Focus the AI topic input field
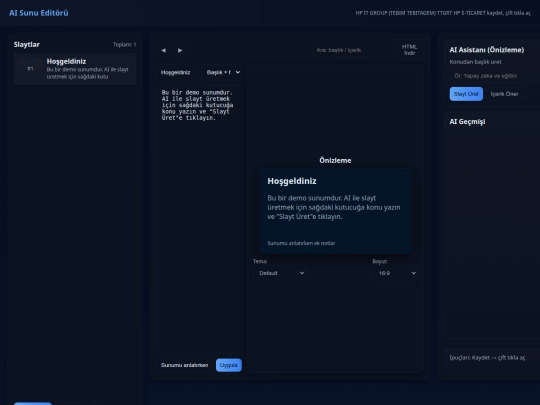This screenshot has height=405, width=540. [x=495, y=76]
